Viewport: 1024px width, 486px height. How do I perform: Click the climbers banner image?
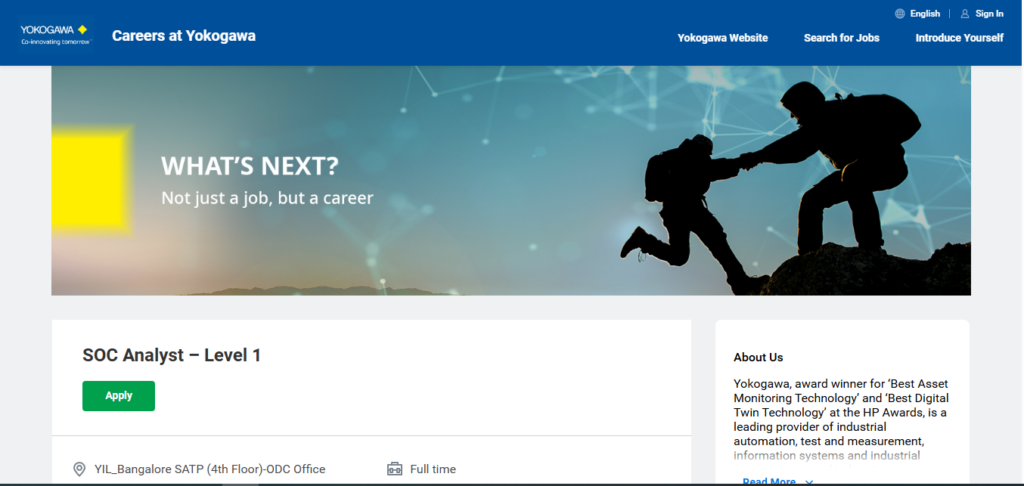[511, 180]
